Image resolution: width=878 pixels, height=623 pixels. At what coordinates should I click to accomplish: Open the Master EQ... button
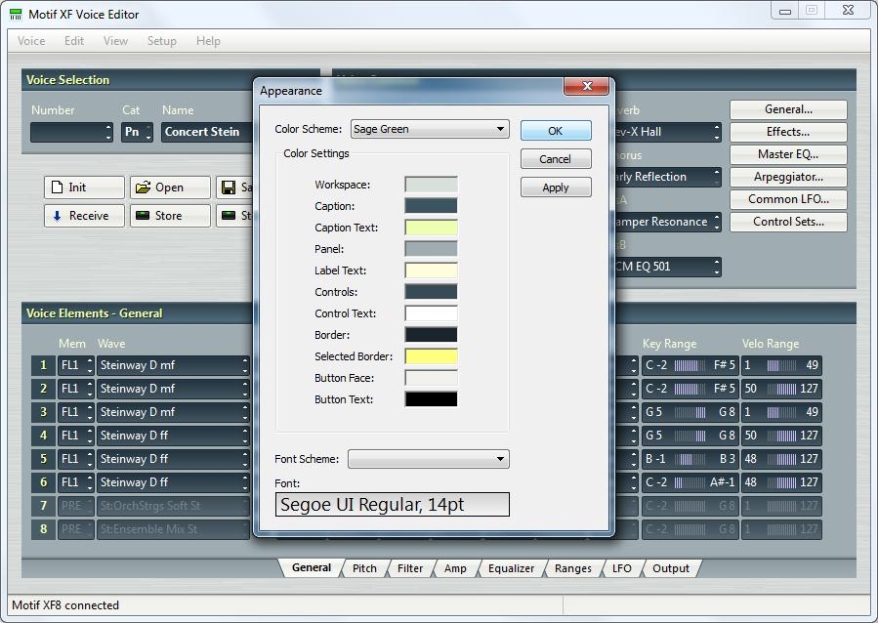(x=788, y=154)
